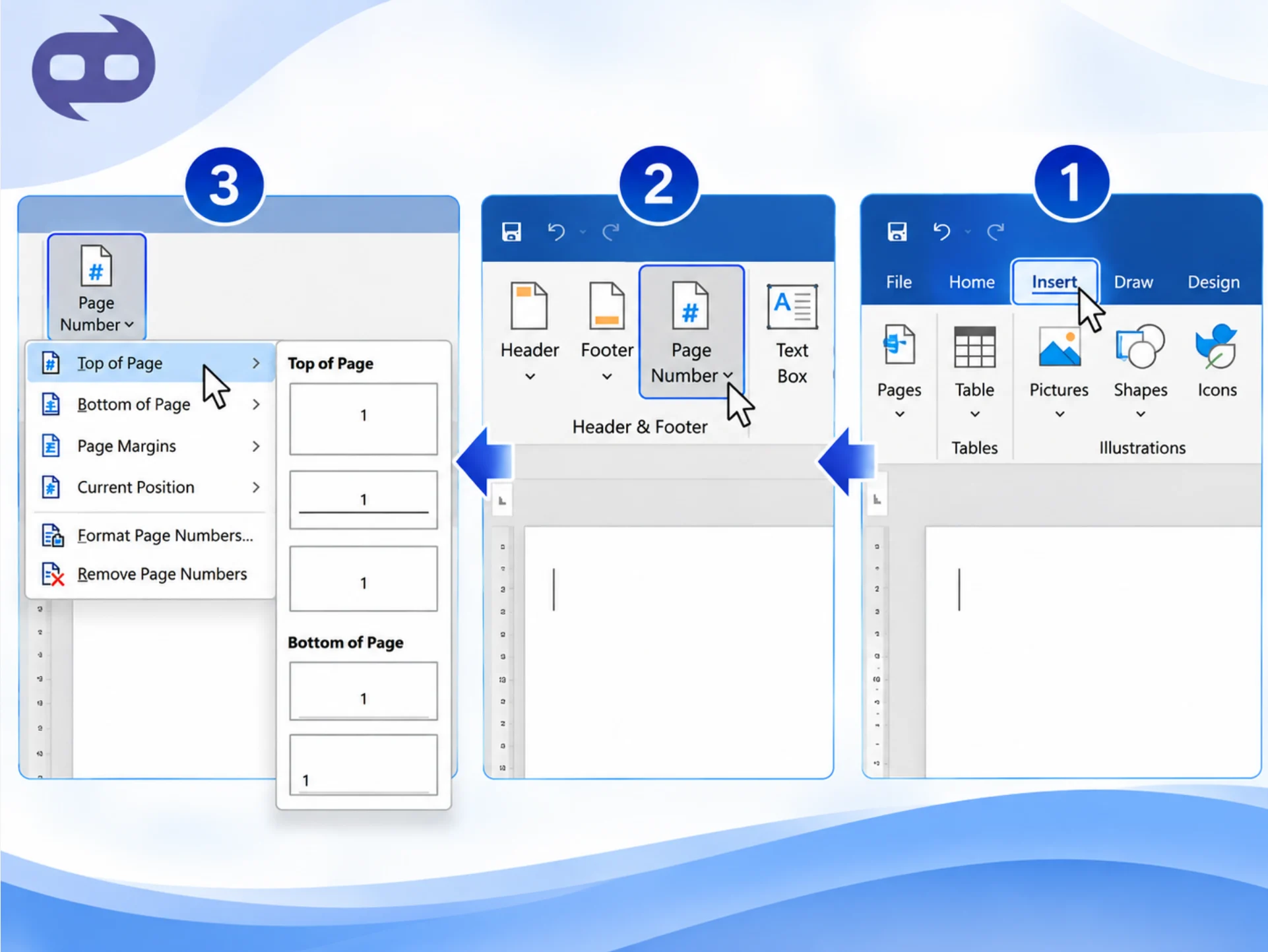Viewport: 1268px width, 952px height.
Task: Click the Text Box icon
Action: 792,306
